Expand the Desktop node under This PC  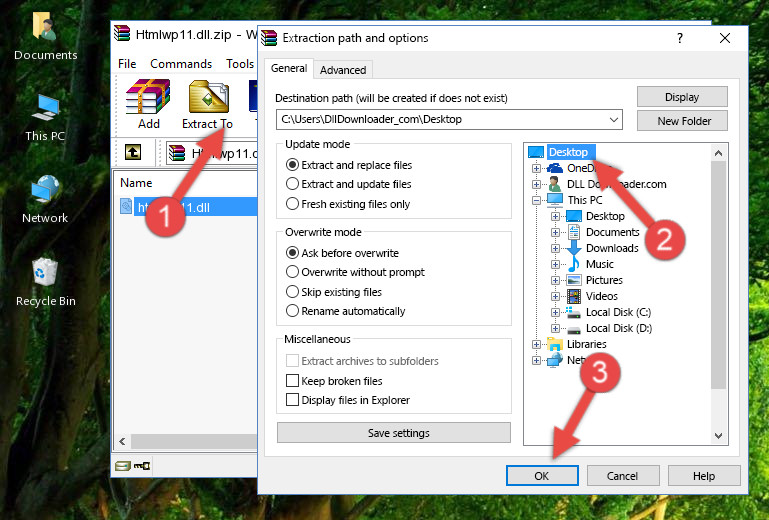(x=555, y=216)
